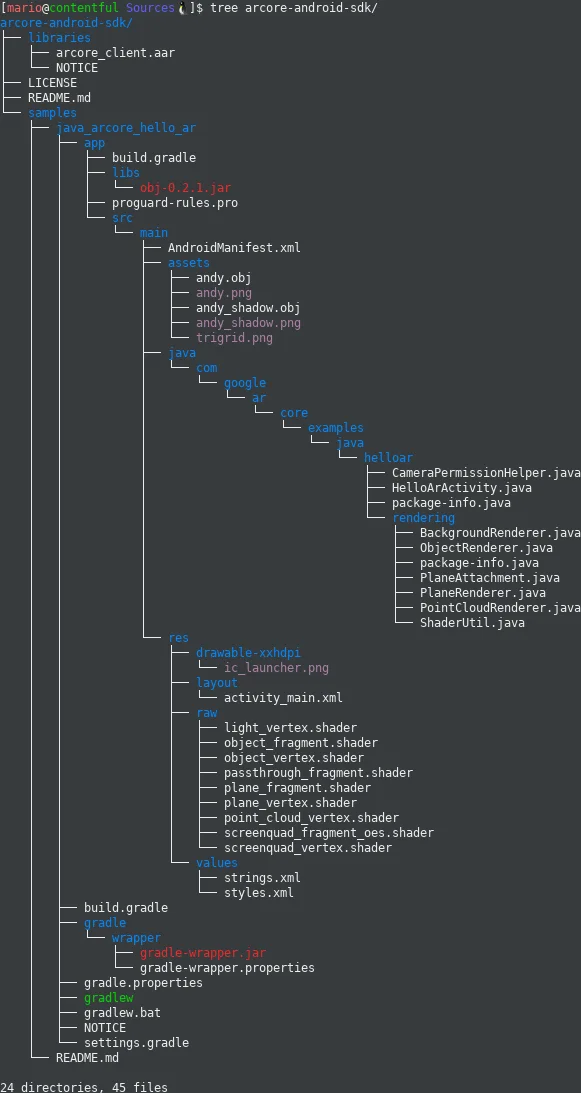Click the 'tree arcore-android-sdk/' command text

pos(294,8)
